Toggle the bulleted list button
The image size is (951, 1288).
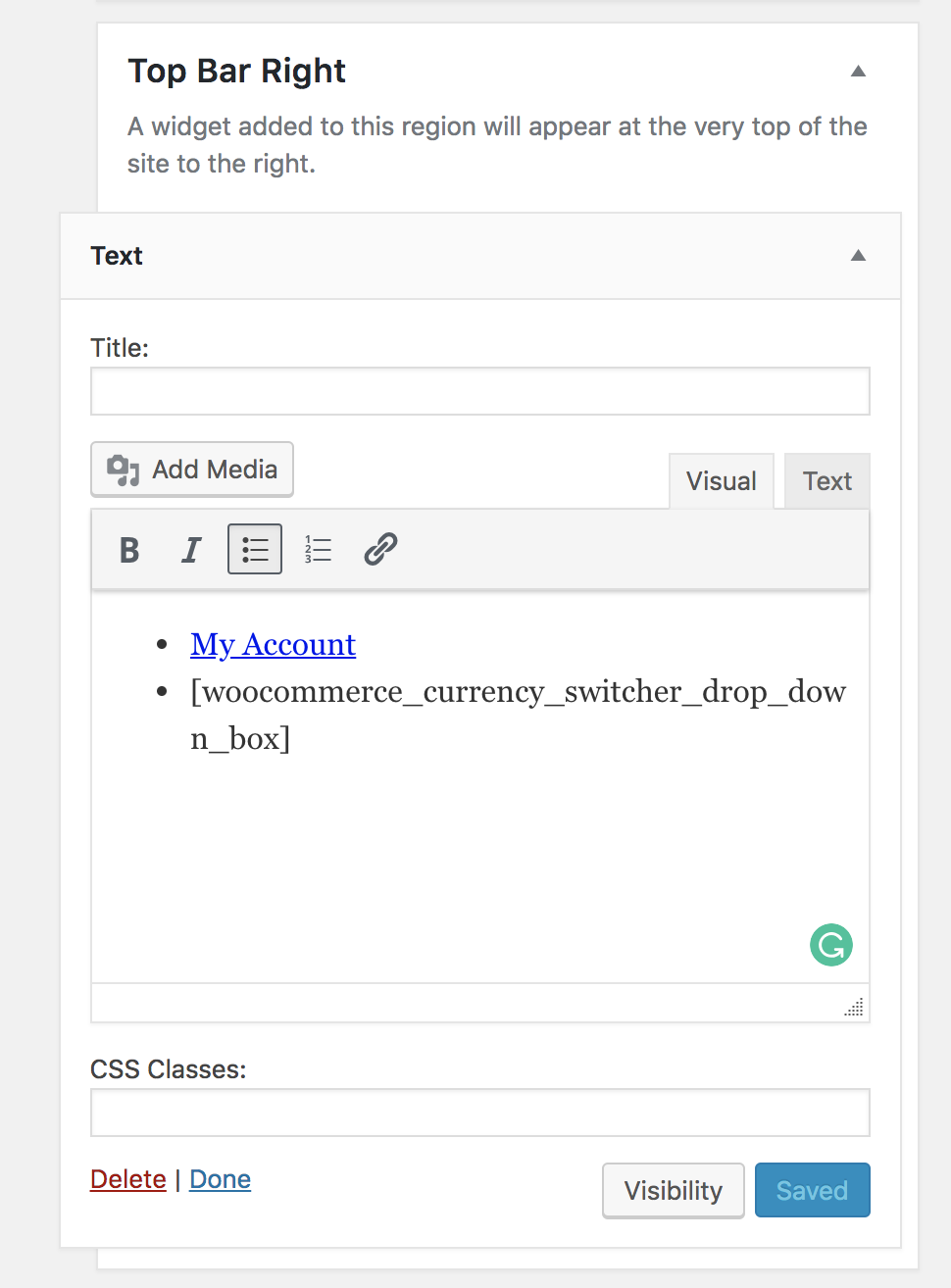tap(255, 549)
